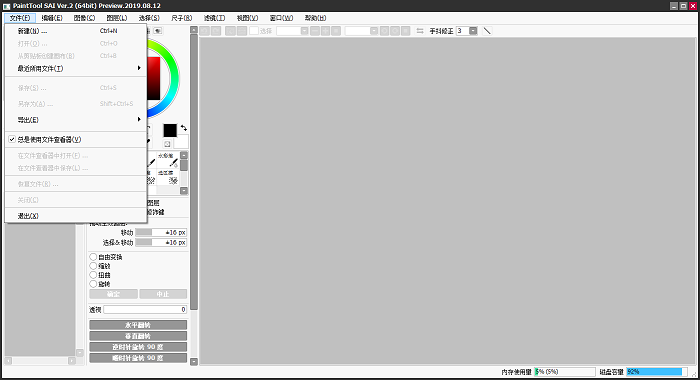Click tool panel scrollbar down arrow
Image resolution: width=700 pixels, height=380 pixels.
point(194,362)
